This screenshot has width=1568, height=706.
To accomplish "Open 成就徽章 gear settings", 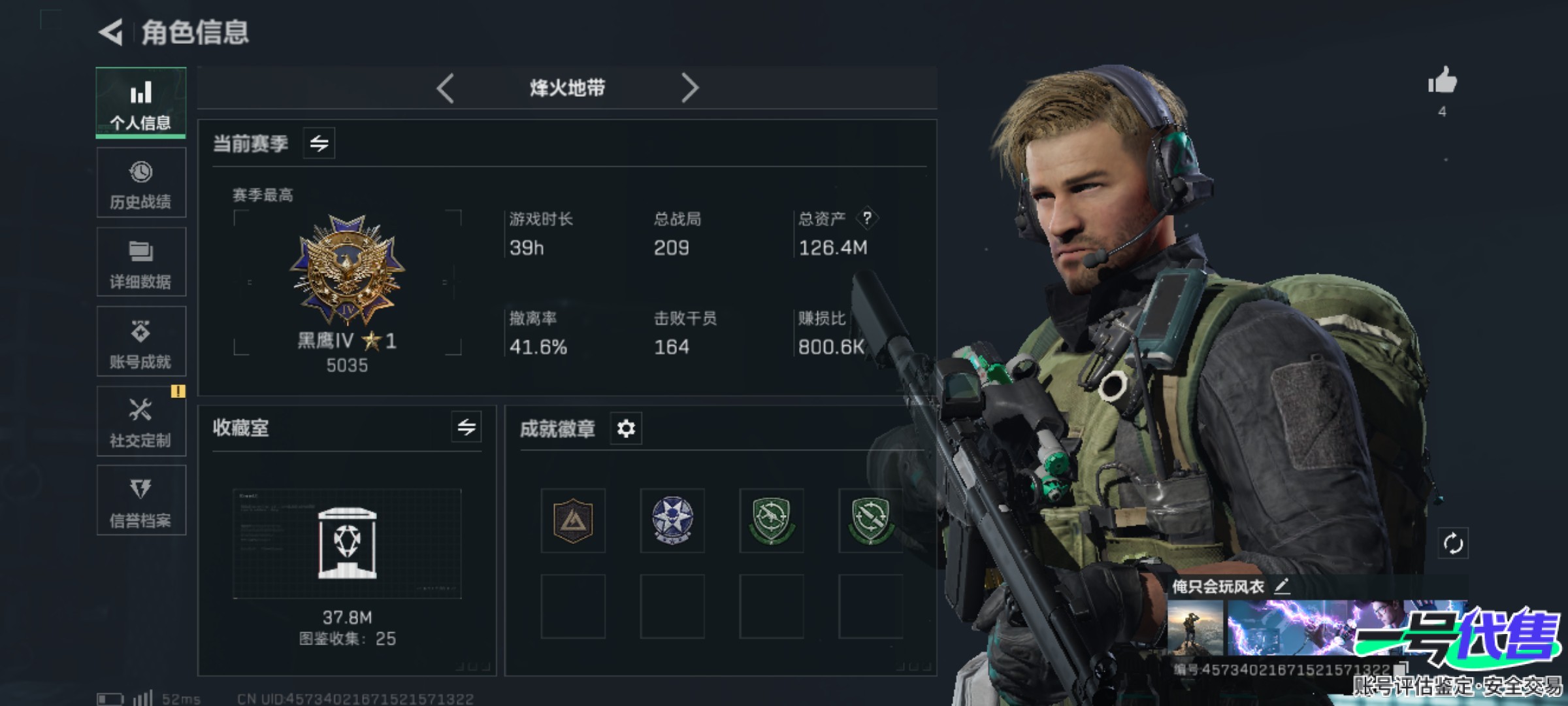I will [626, 429].
